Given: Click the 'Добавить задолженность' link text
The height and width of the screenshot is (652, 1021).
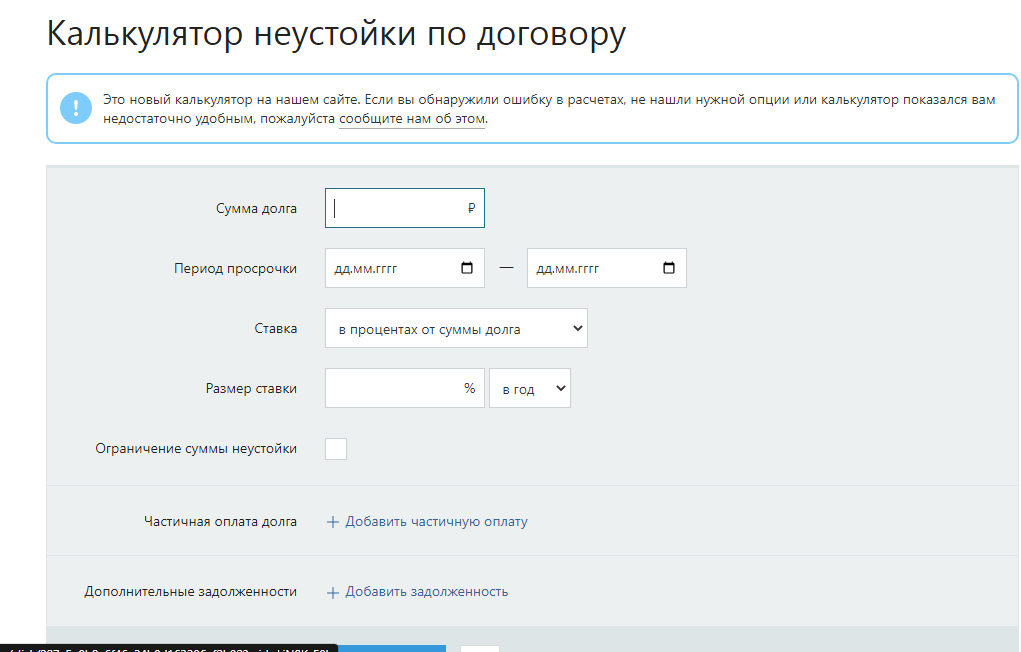Looking at the screenshot, I should pos(426,592).
